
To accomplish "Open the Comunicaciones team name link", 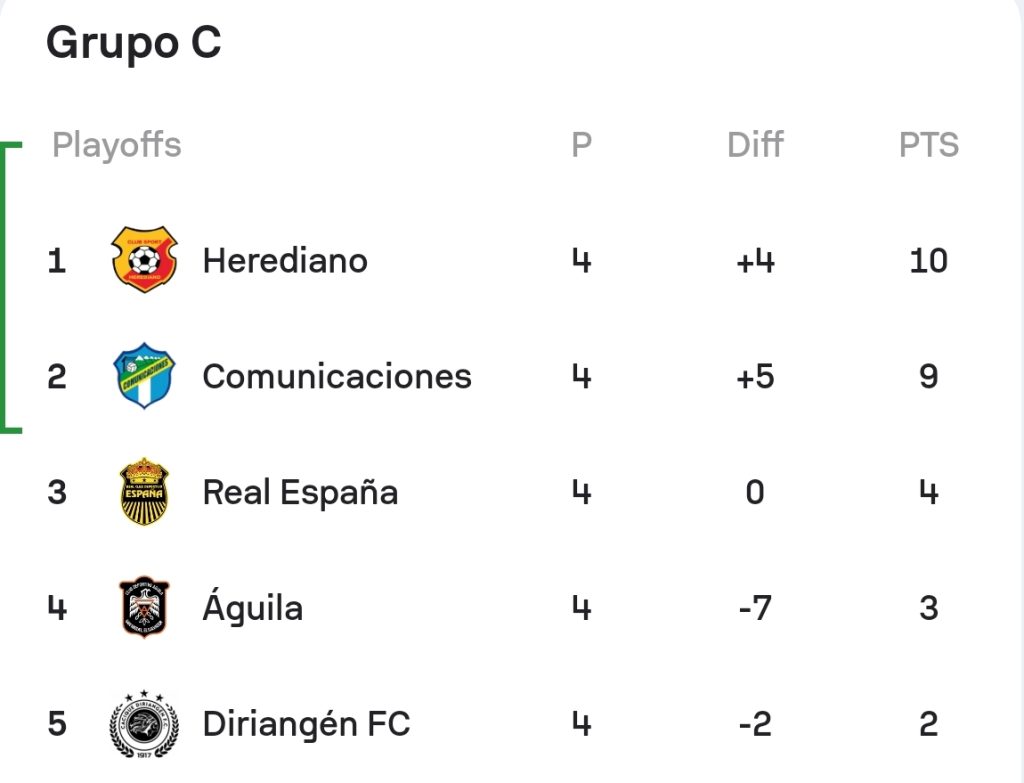I will click(337, 377).
